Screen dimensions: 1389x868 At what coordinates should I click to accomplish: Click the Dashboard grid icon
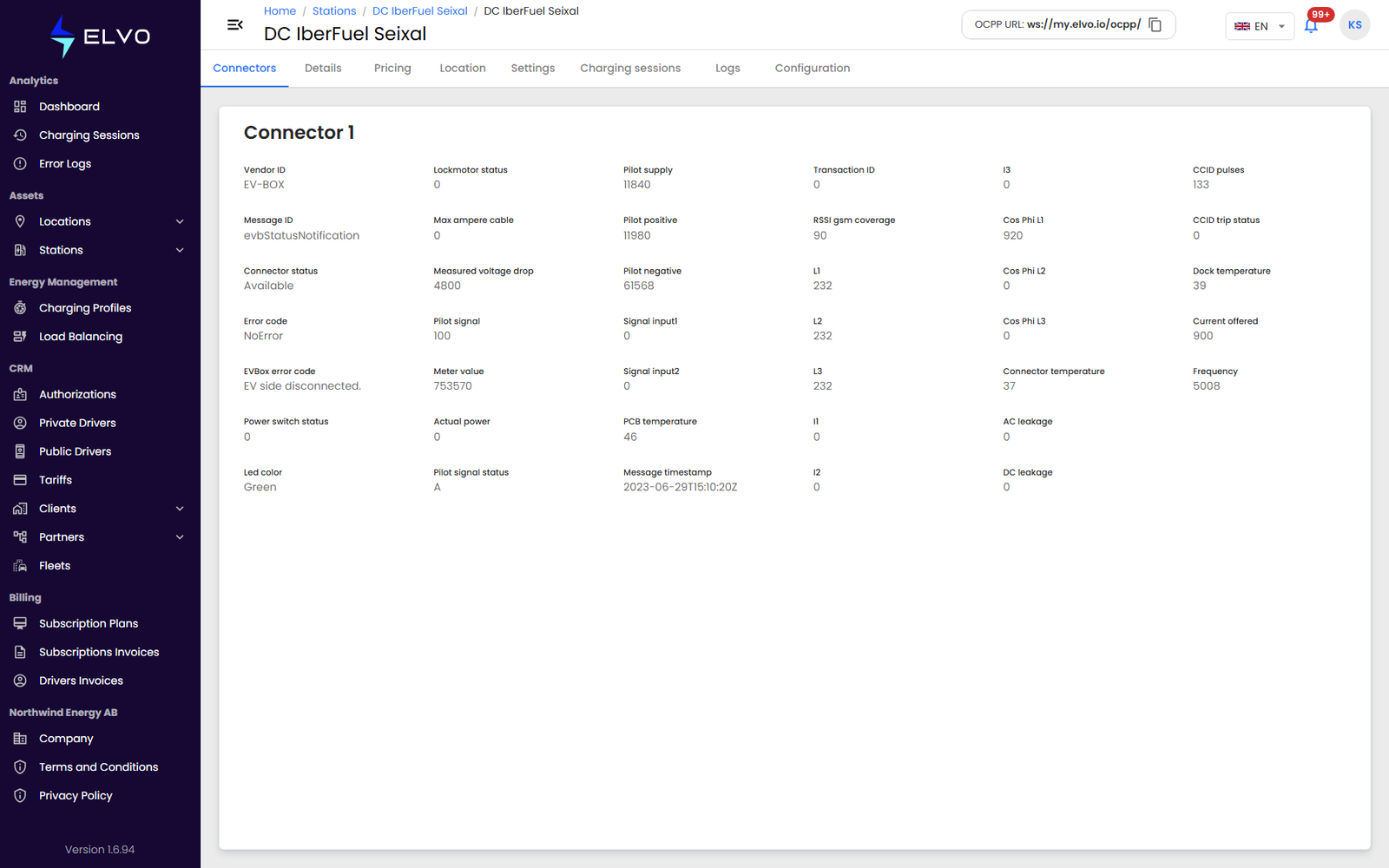[20, 107]
